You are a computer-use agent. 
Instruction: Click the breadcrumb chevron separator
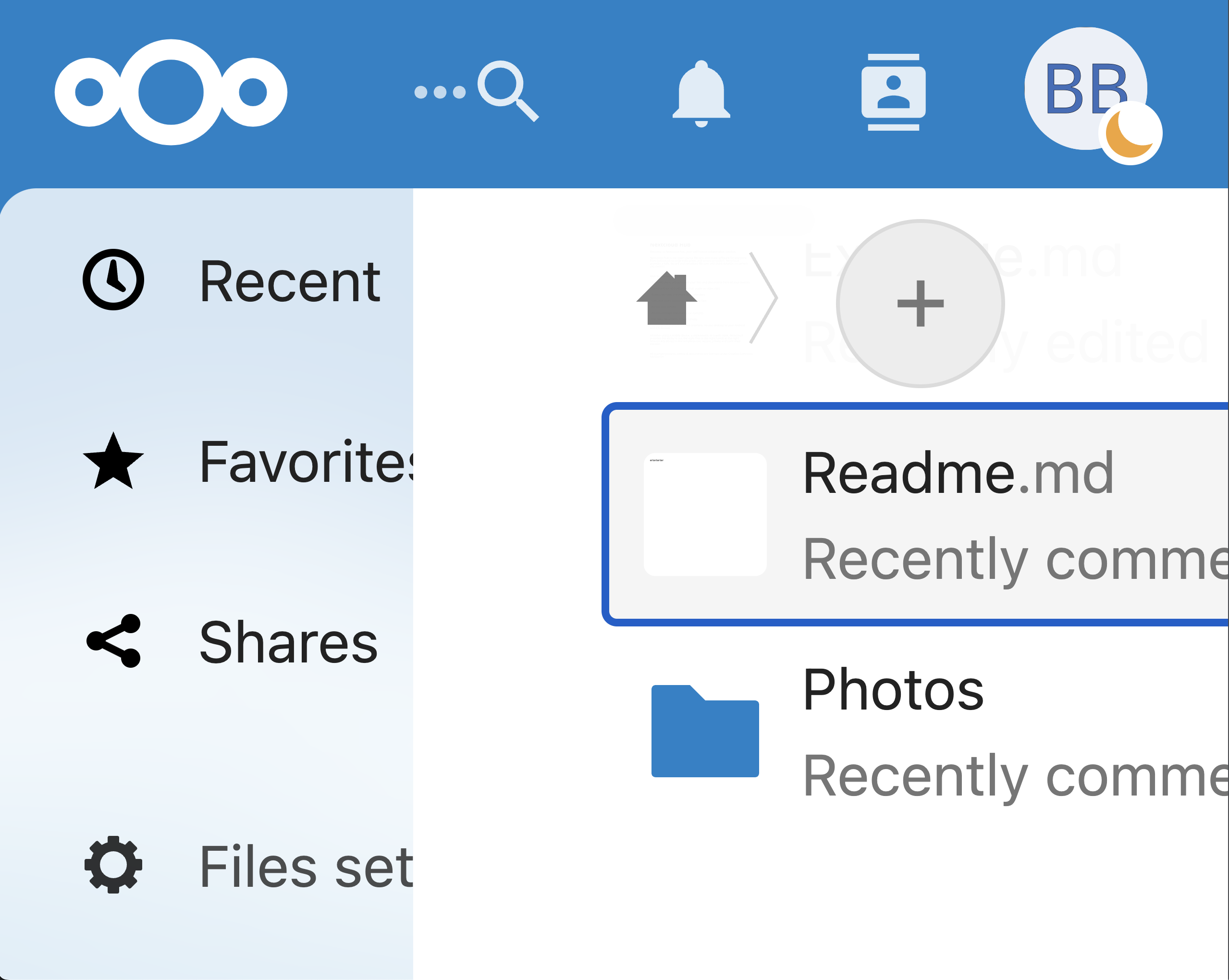click(763, 297)
